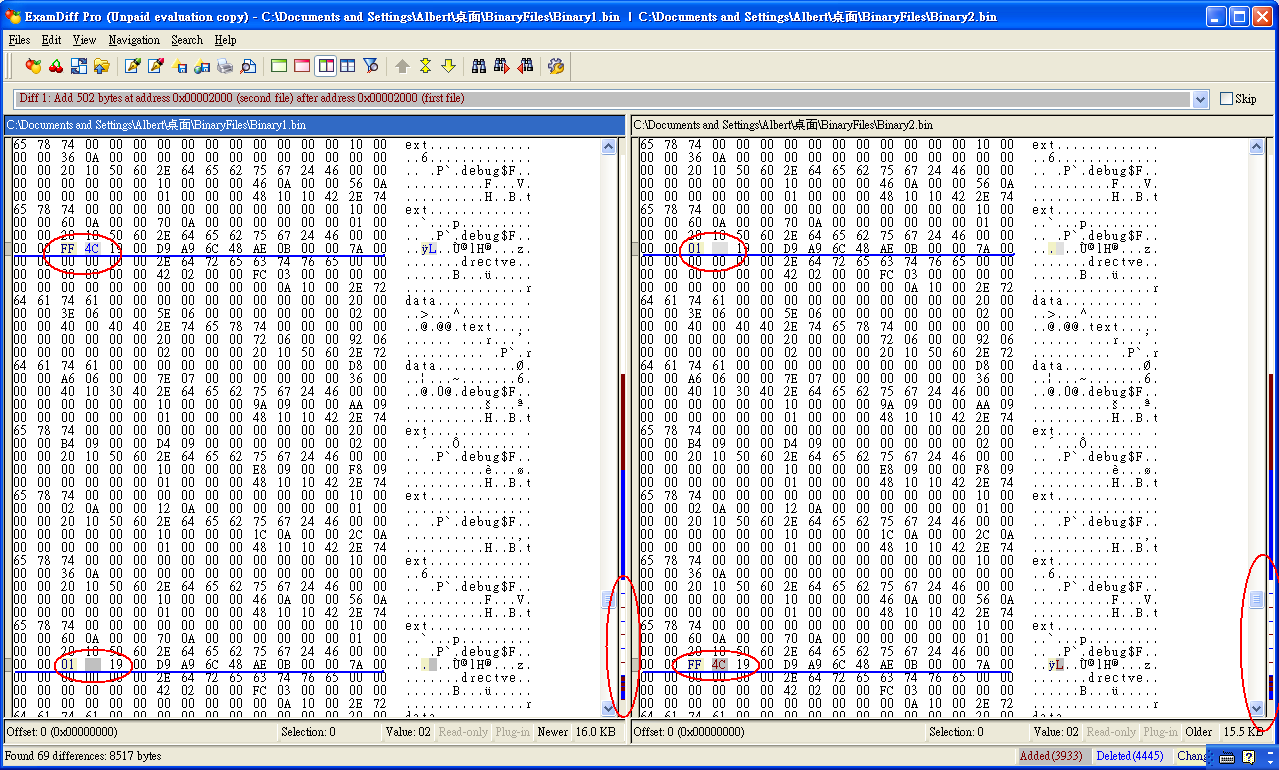Click the Save first file icon
1279x770 pixels.
(x=179, y=66)
